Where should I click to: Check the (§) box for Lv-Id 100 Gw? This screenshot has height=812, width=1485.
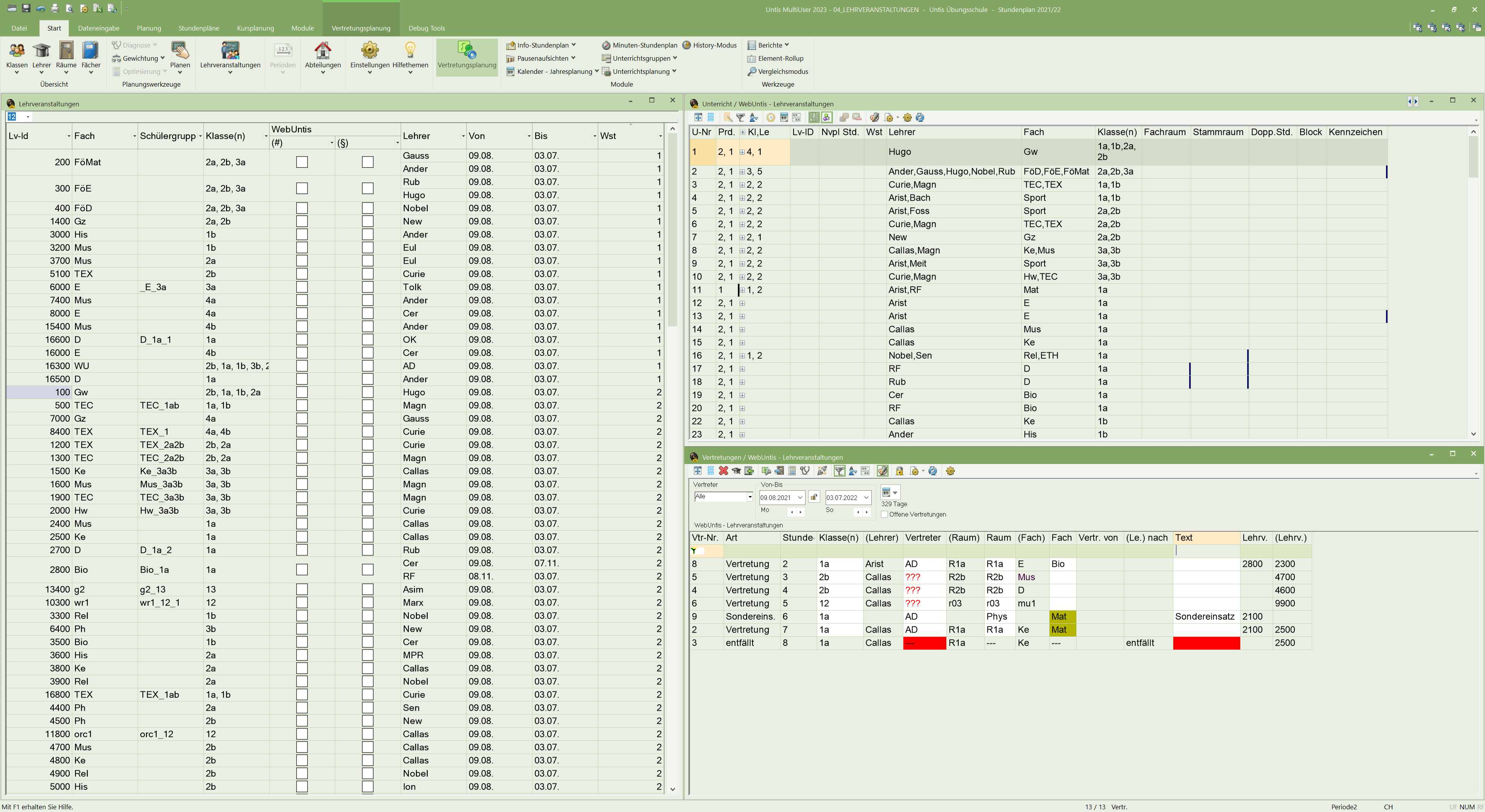368,392
